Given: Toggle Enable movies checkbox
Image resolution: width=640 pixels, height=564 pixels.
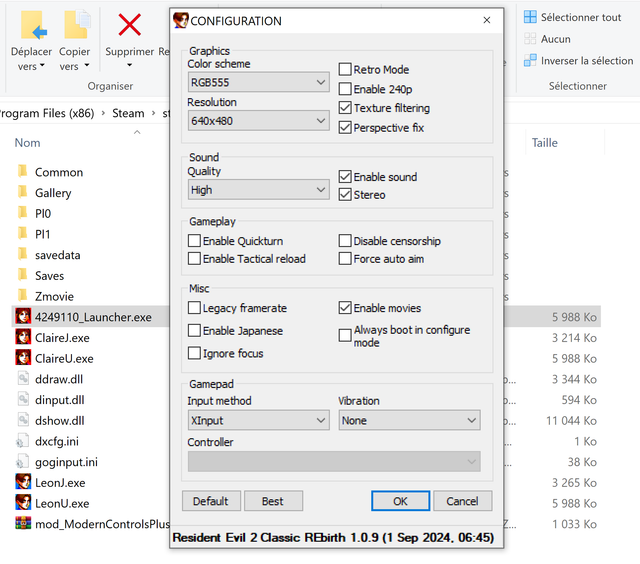Looking at the screenshot, I should point(345,308).
